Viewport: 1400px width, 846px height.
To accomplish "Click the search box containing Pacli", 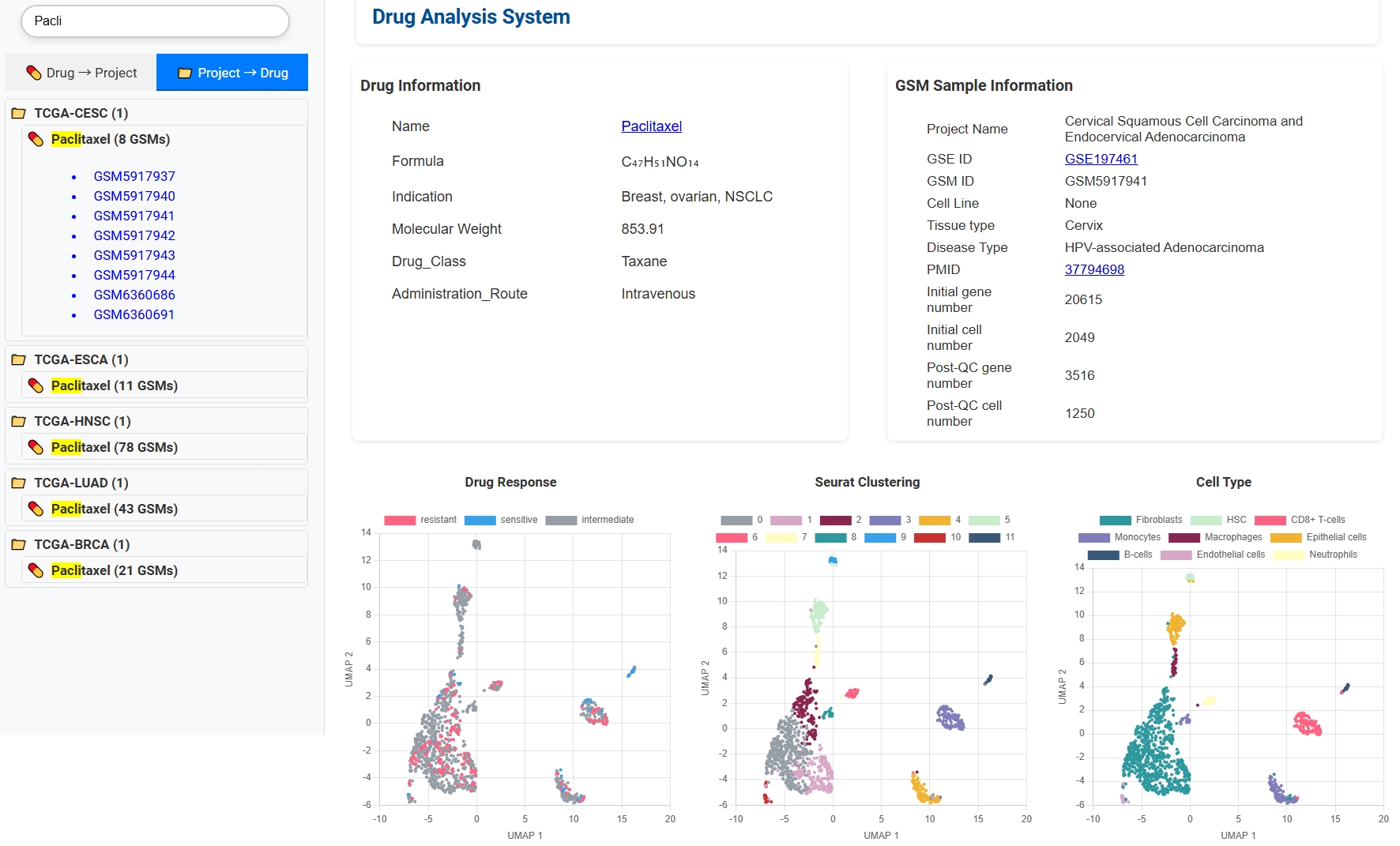I will pos(155,21).
